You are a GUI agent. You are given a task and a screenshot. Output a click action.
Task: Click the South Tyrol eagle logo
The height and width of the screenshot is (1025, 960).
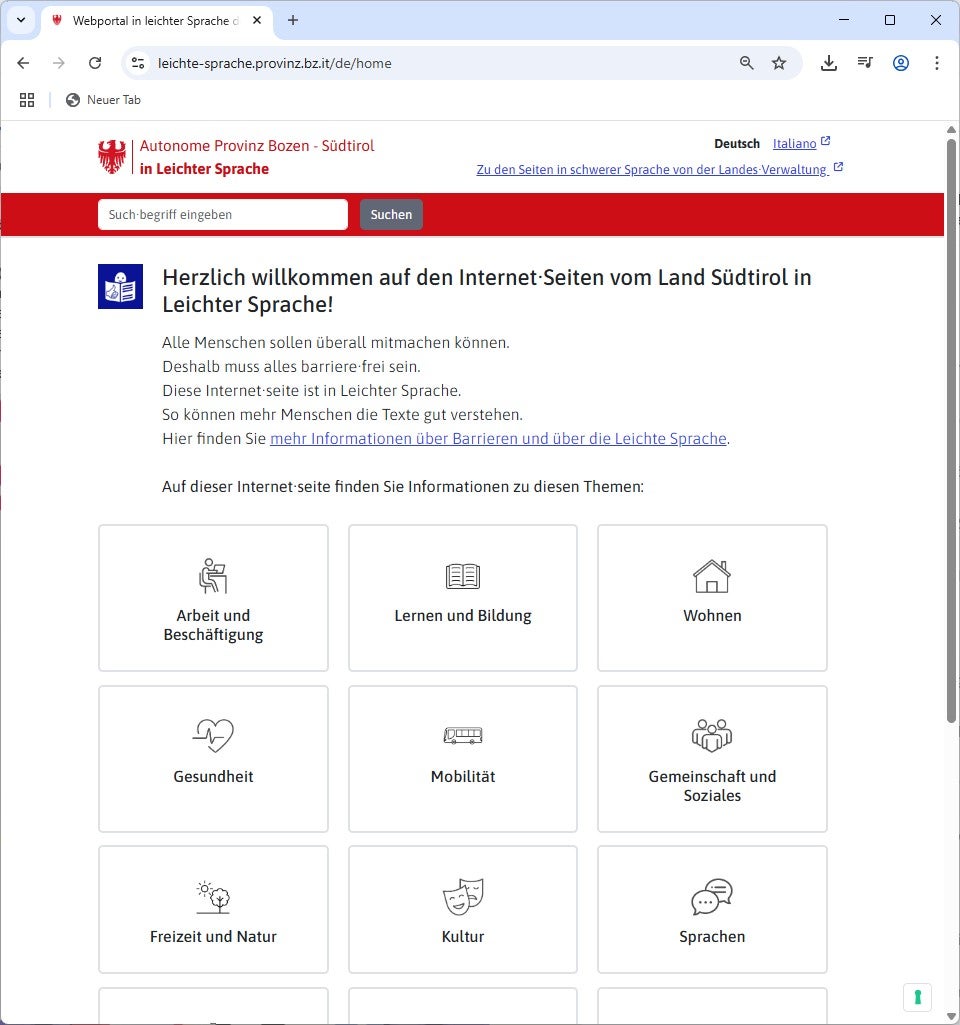[x=112, y=157]
